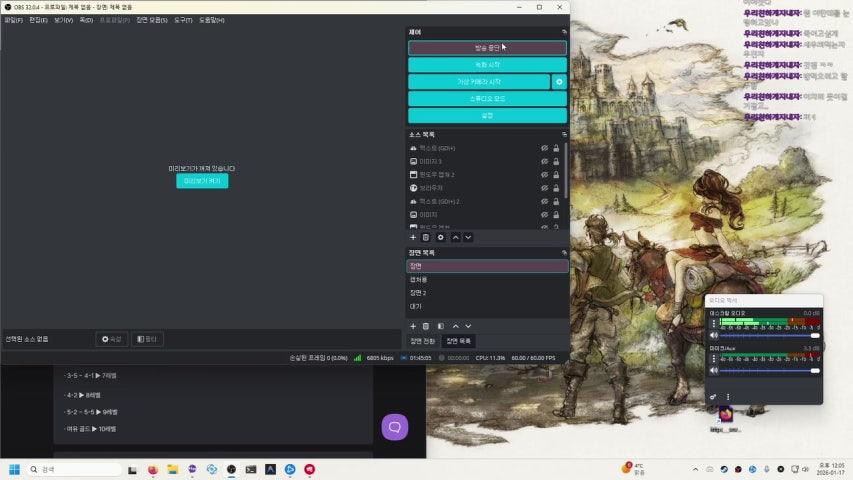Viewport: 853px width, 480px height.
Task: Undock the 제어 (Controls) panel
Action: click(564, 32)
